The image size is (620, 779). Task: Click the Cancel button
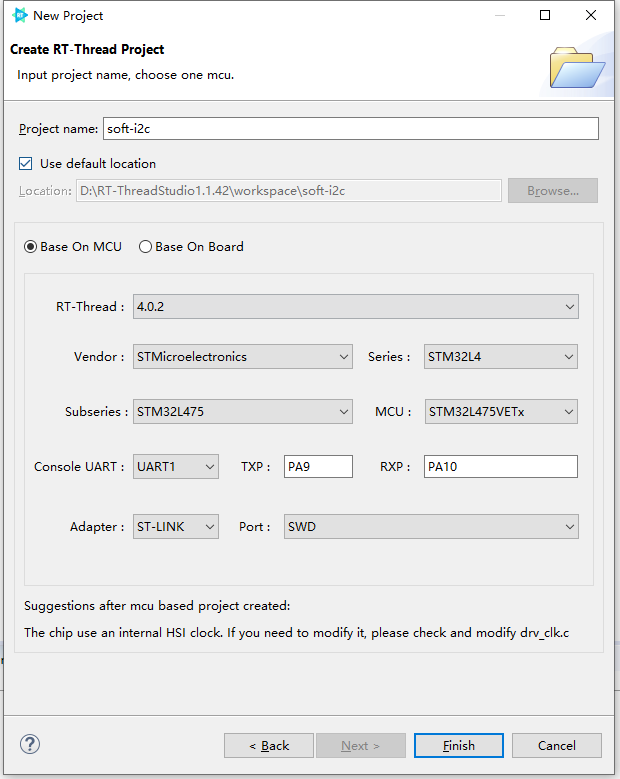coord(557,746)
